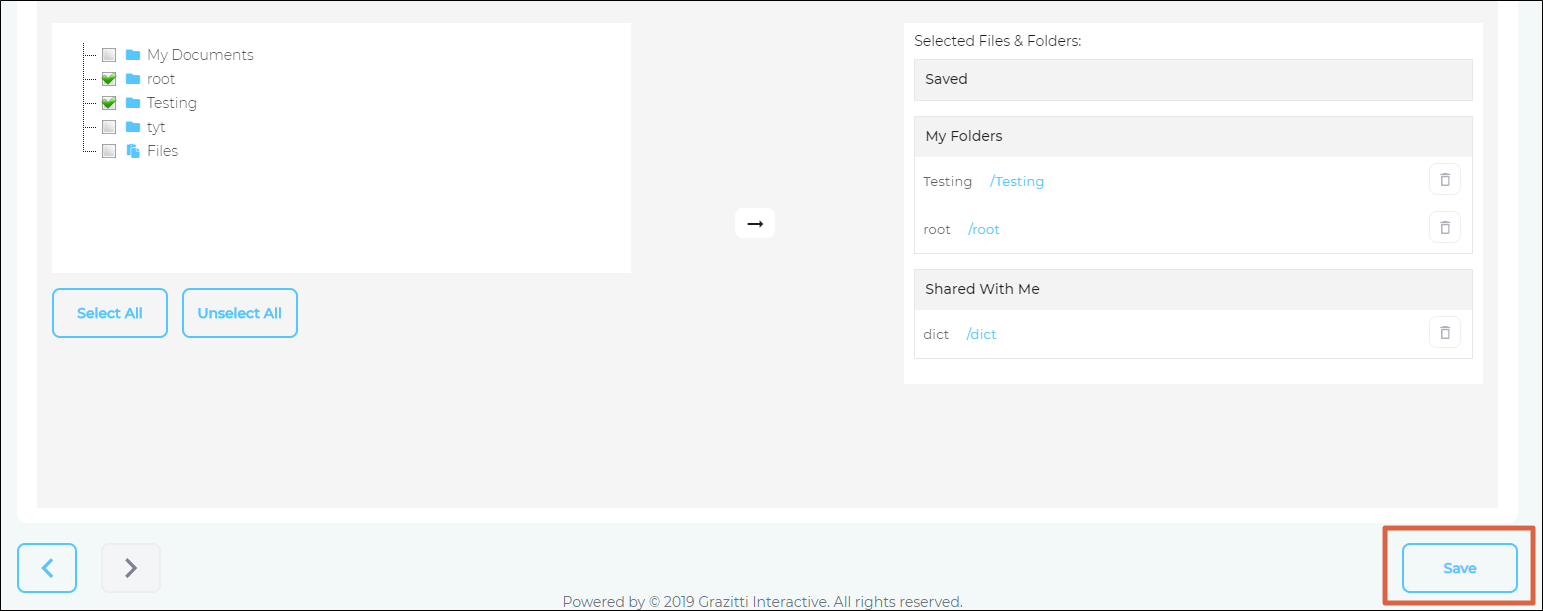Check the My Documents checkbox

pyautogui.click(x=109, y=55)
